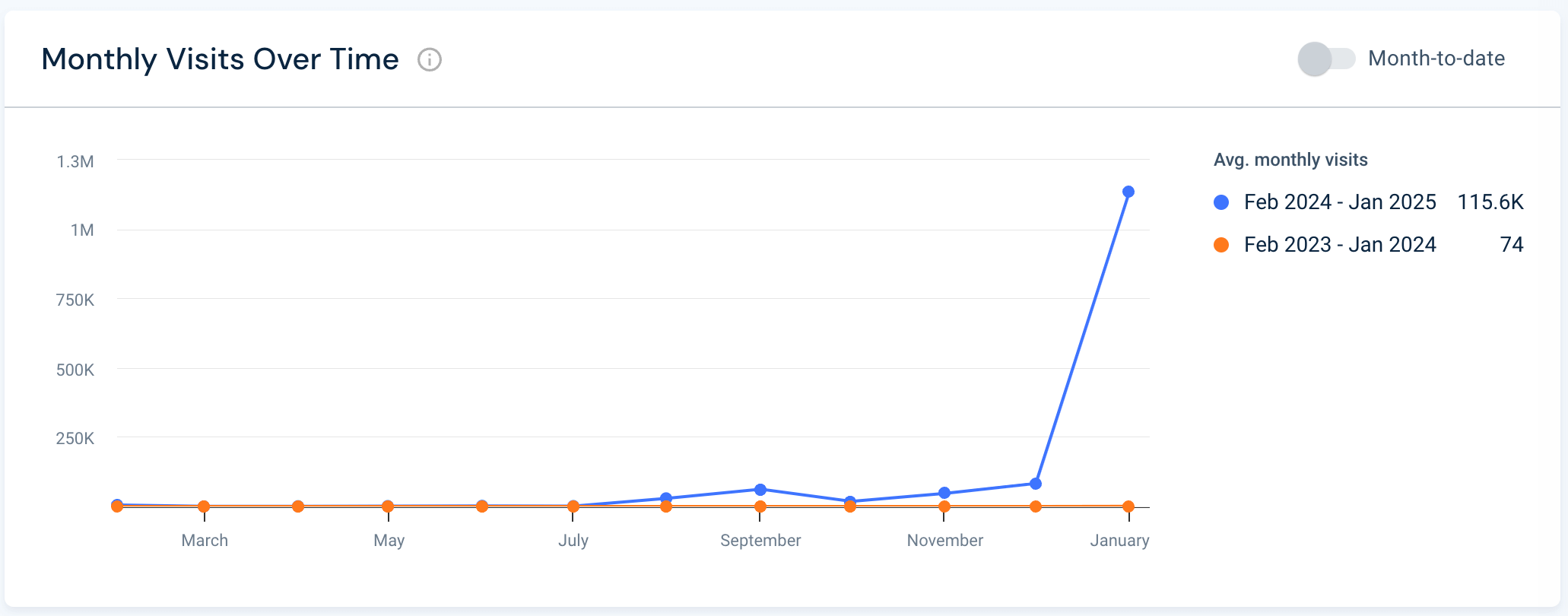This screenshot has height=616, width=1568.
Task: Click the May label on the x-axis
Action: [389, 540]
